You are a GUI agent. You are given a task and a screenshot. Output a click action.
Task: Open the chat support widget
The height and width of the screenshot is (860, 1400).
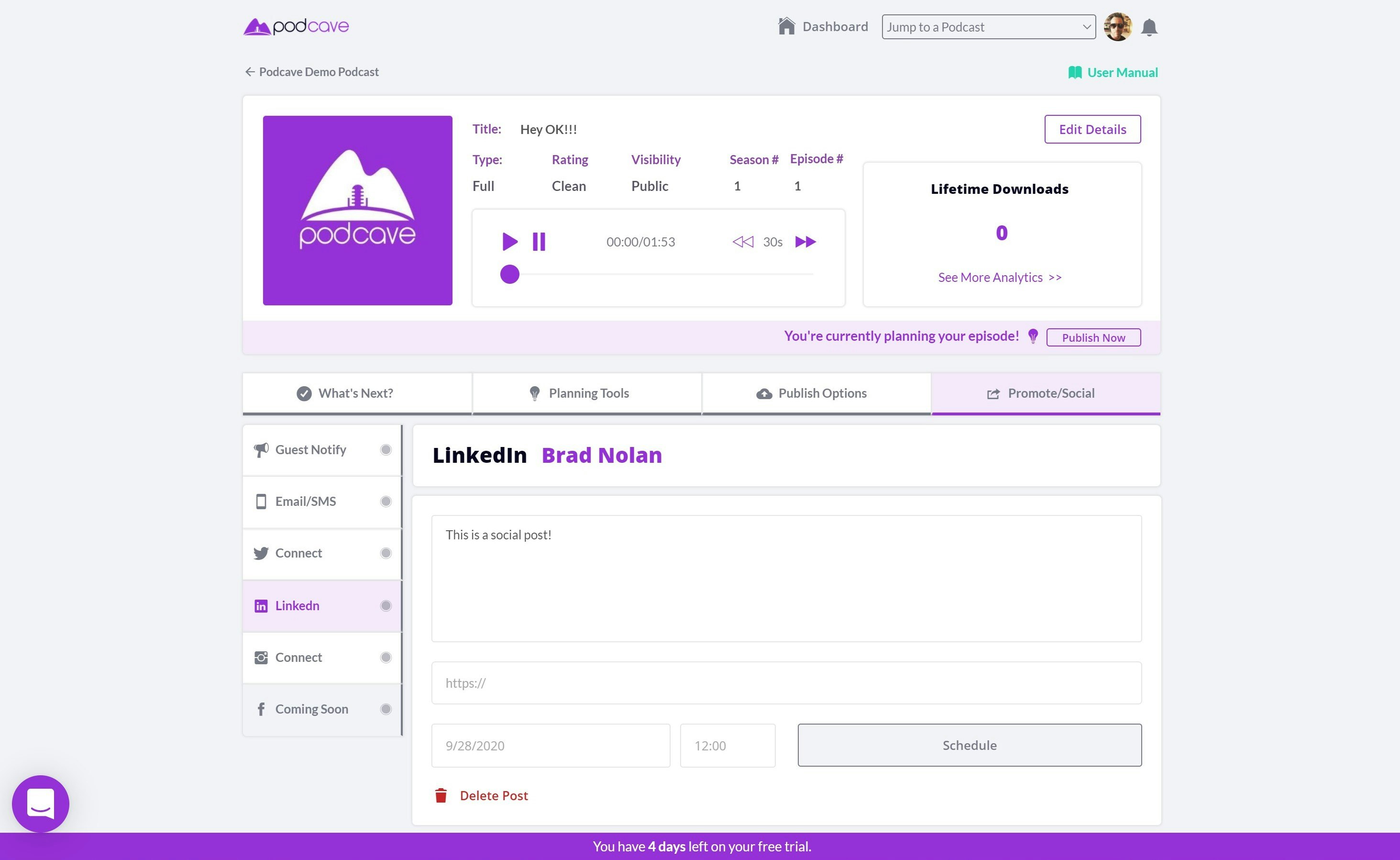[40, 803]
